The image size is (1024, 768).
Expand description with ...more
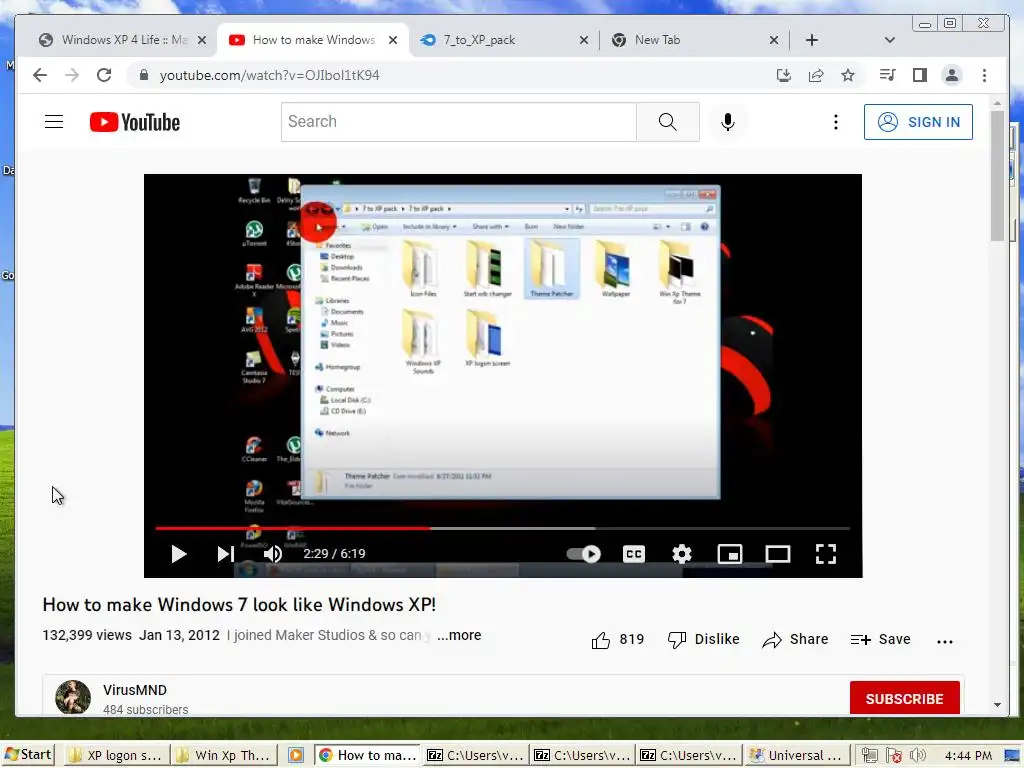pos(459,635)
